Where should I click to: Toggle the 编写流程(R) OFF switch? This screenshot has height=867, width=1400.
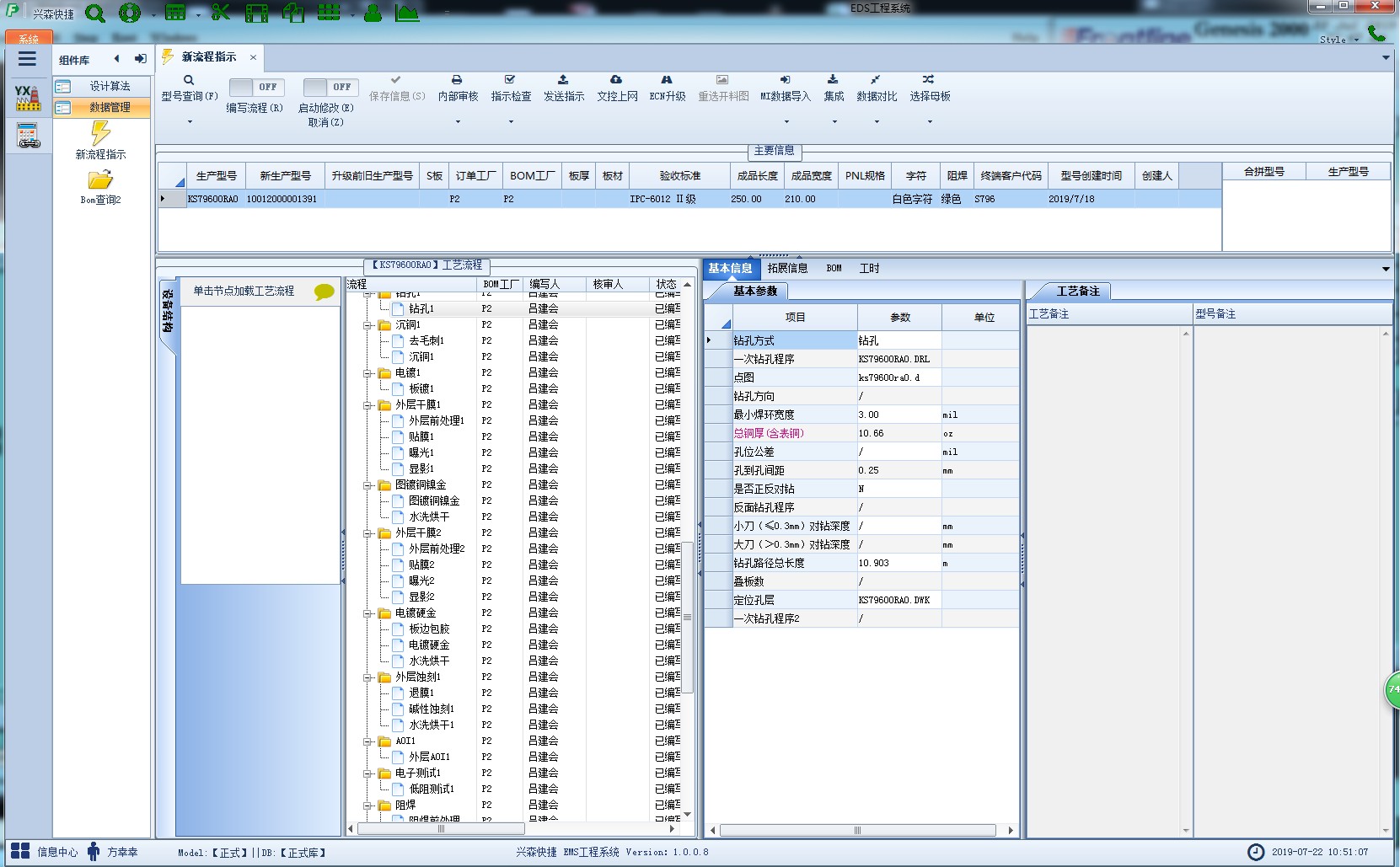click(x=257, y=87)
